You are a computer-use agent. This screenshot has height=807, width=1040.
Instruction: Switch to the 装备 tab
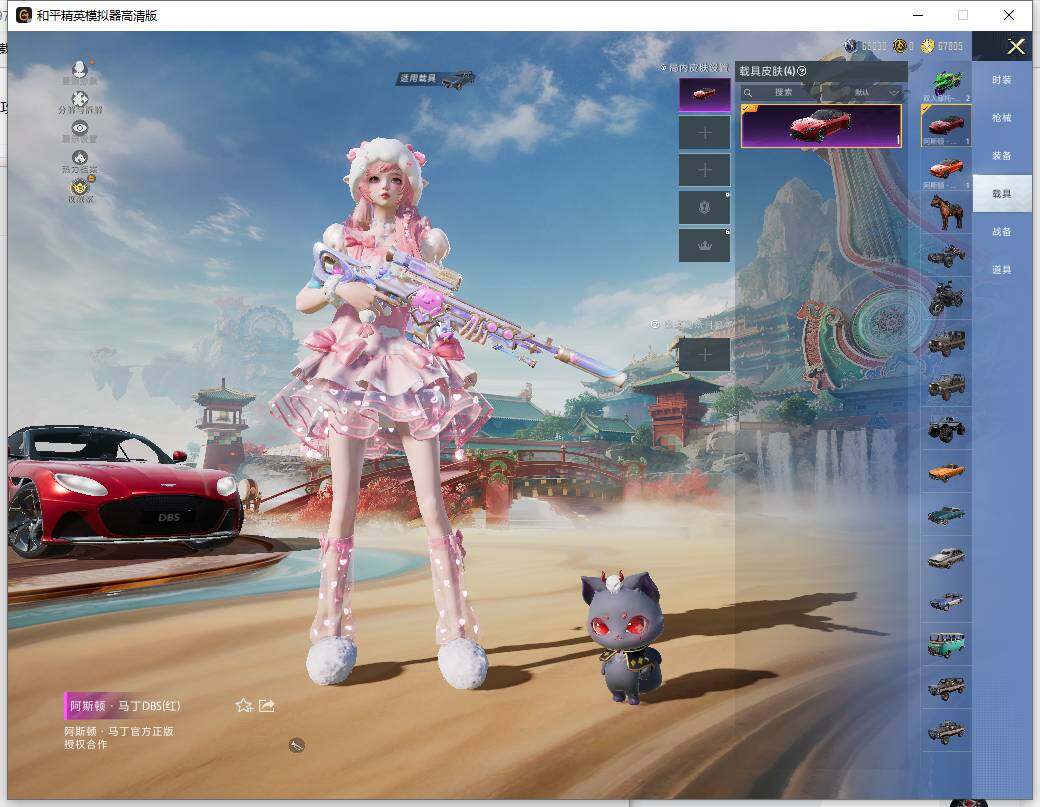(x=1002, y=156)
